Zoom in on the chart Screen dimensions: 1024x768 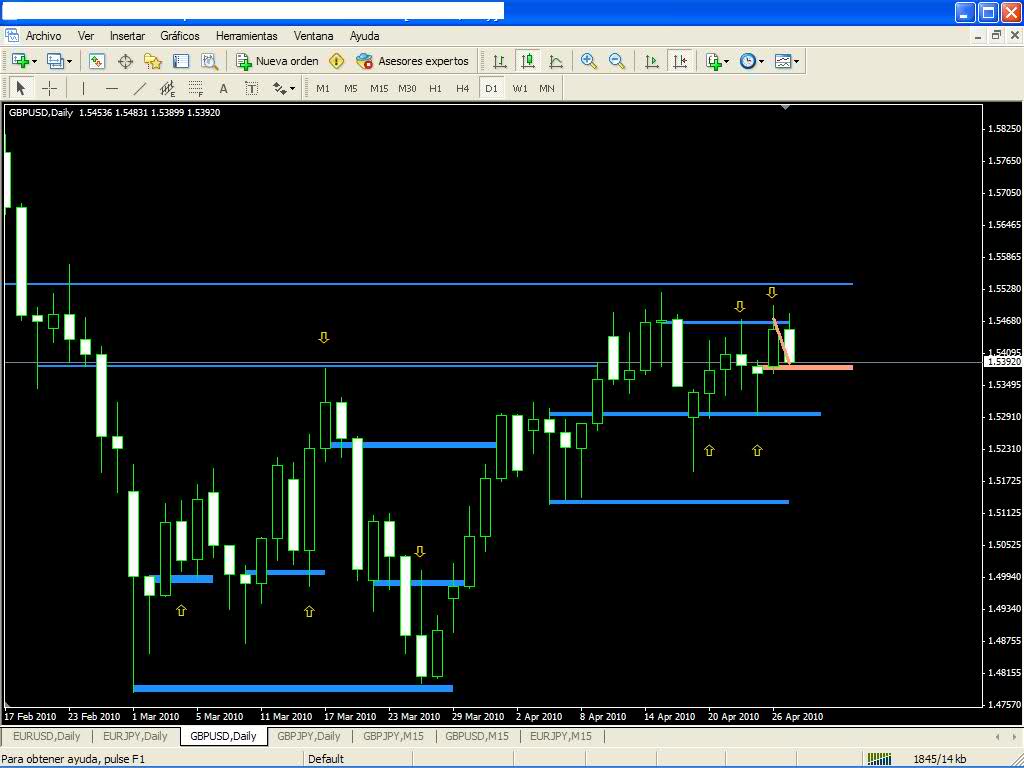coord(588,61)
